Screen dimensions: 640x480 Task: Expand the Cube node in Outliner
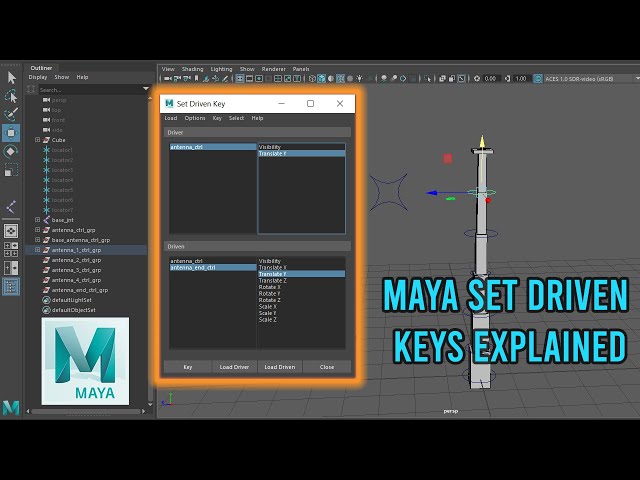click(38, 140)
